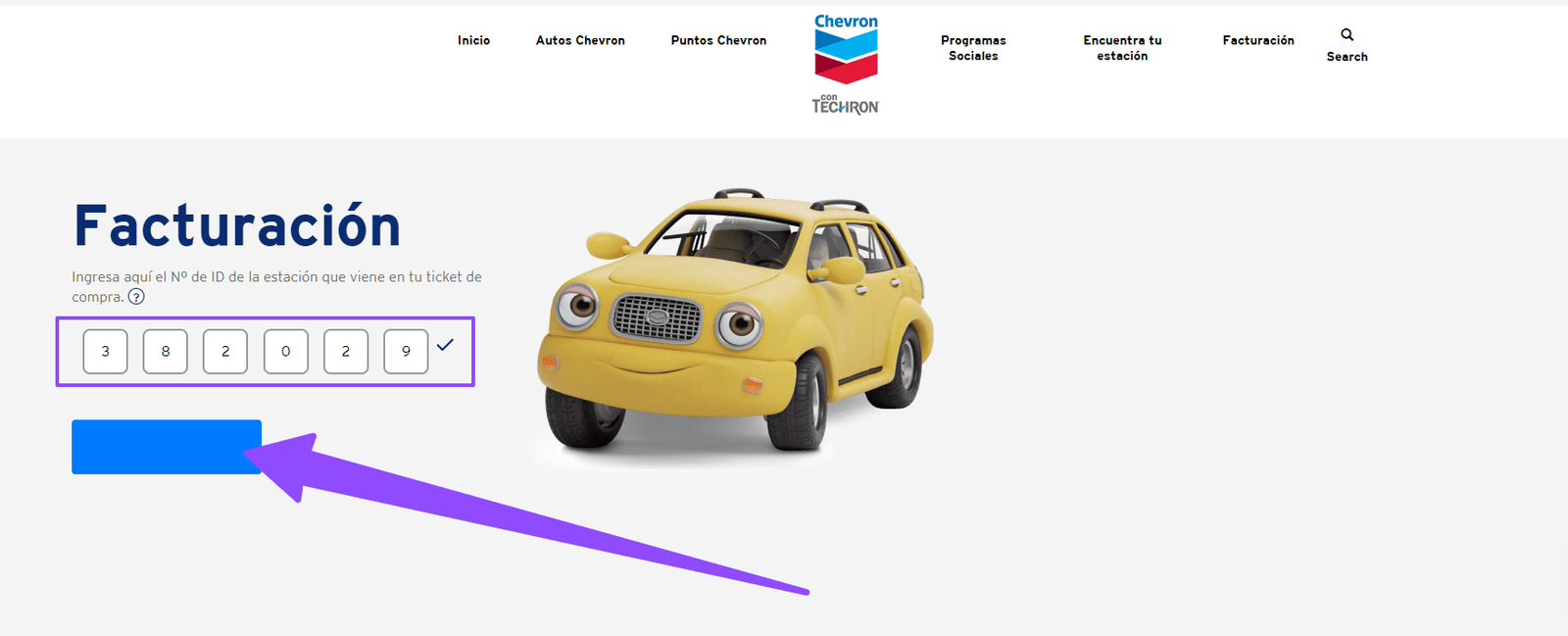
Task: Open Programas Sociales section
Action: click(973, 48)
